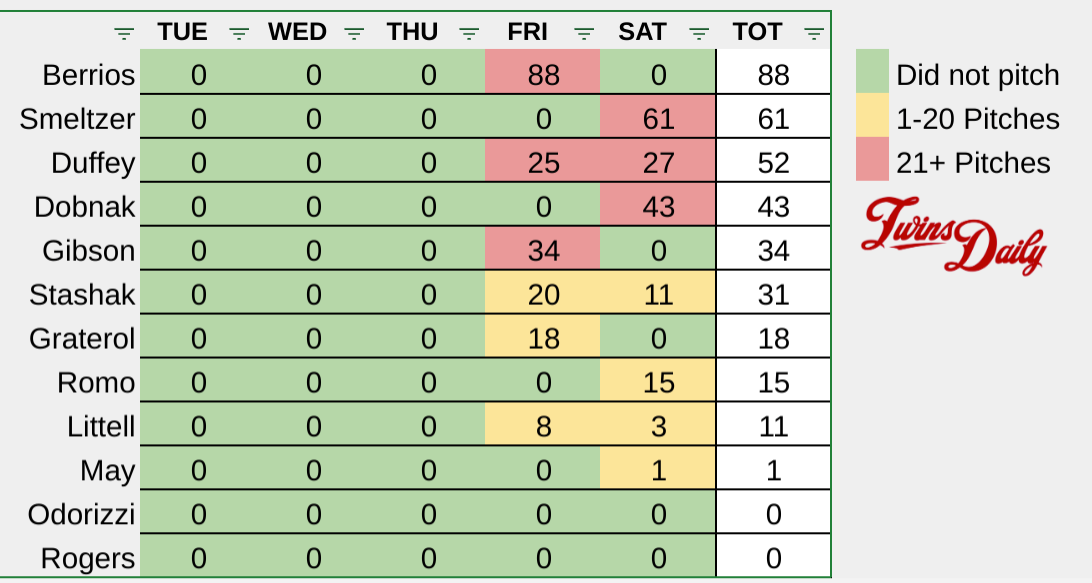This screenshot has width=1092, height=583.
Task: Click May's Saturday cell showing 1
Action: tap(658, 470)
